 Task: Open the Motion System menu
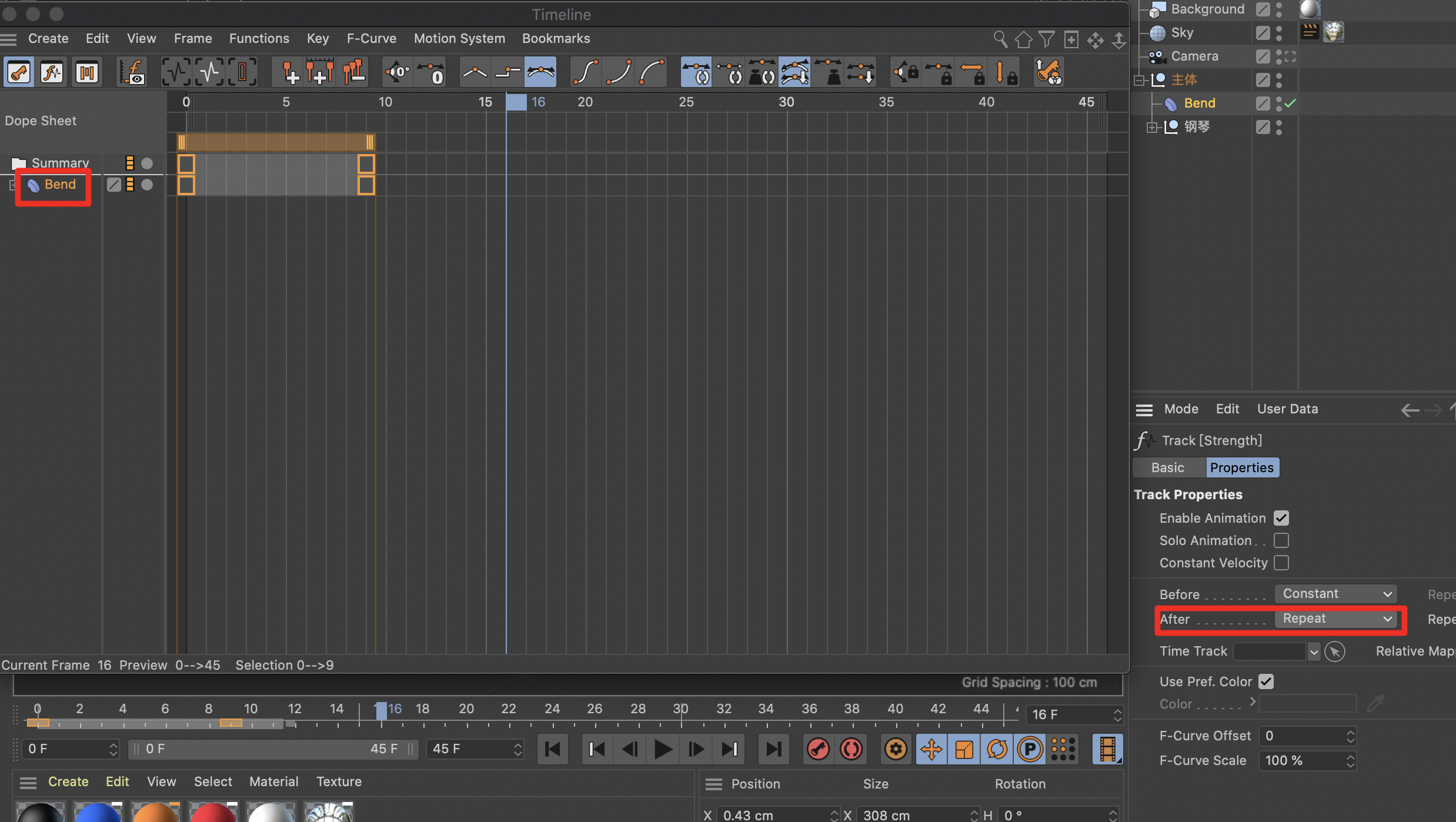pos(459,38)
